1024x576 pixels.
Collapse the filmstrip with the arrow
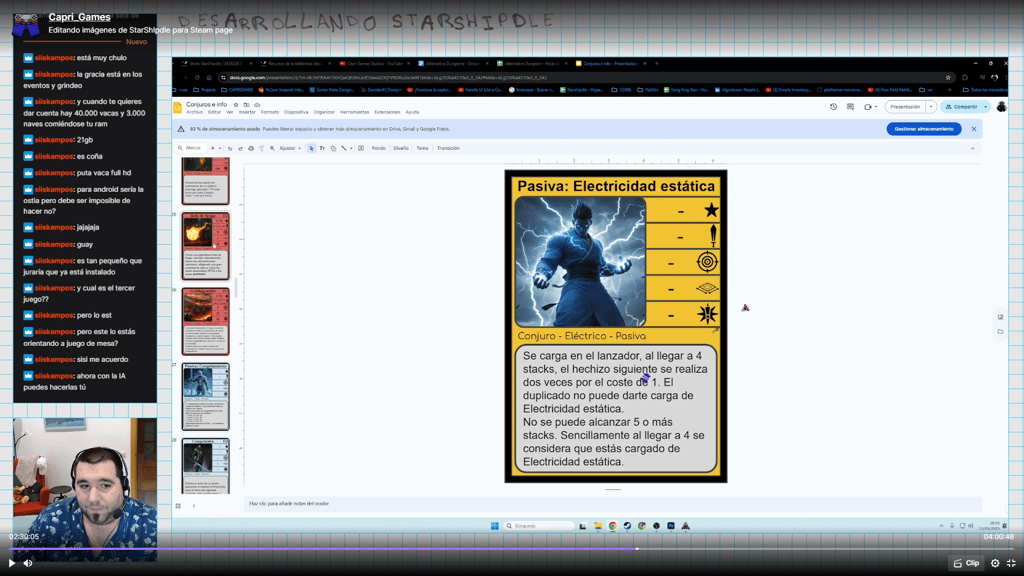[x=194, y=505]
